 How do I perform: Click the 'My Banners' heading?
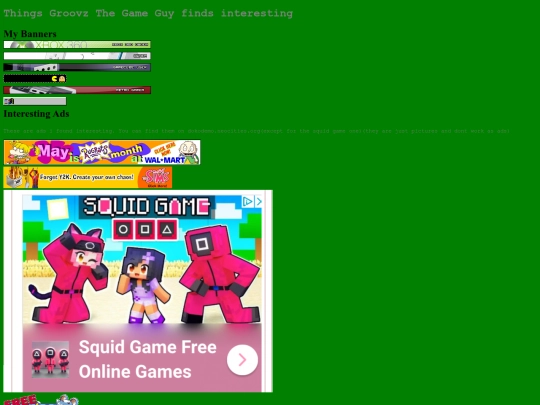click(30, 34)
